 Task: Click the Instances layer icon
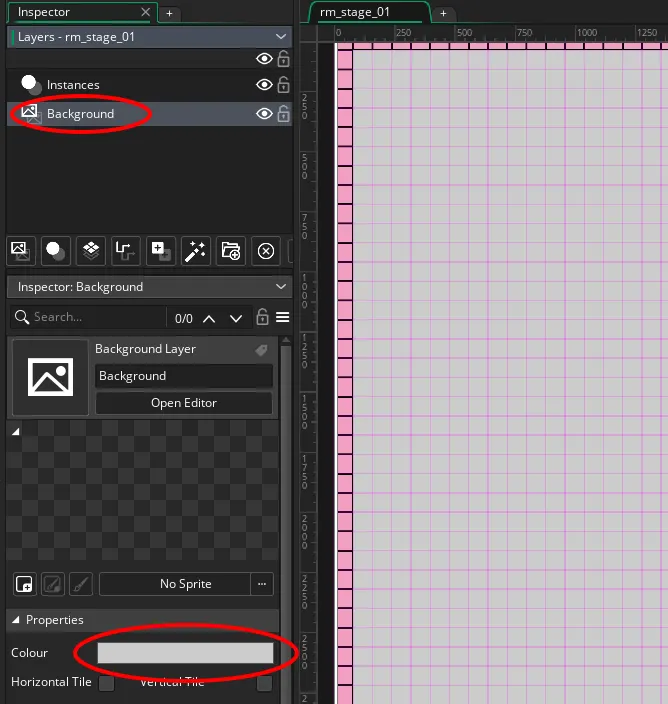click(31, 84)
